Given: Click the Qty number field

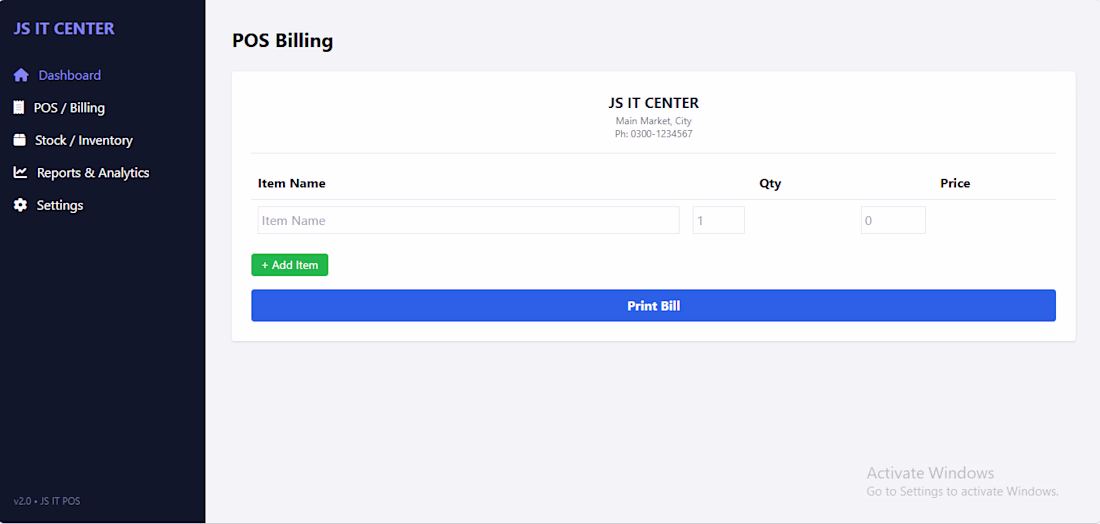Looking at the screenshot, I should [718, 220].
